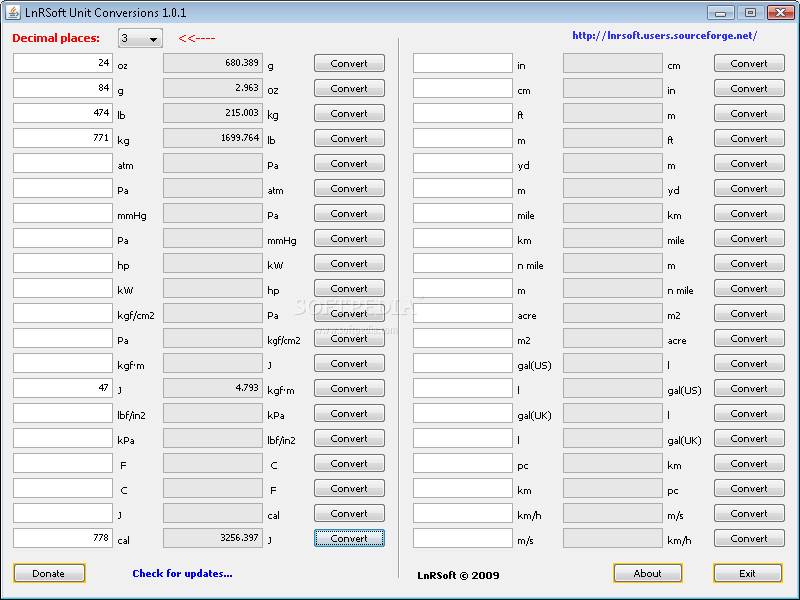Convert J to kgf·m
This screenshot has height=600, width=800.
349,388
